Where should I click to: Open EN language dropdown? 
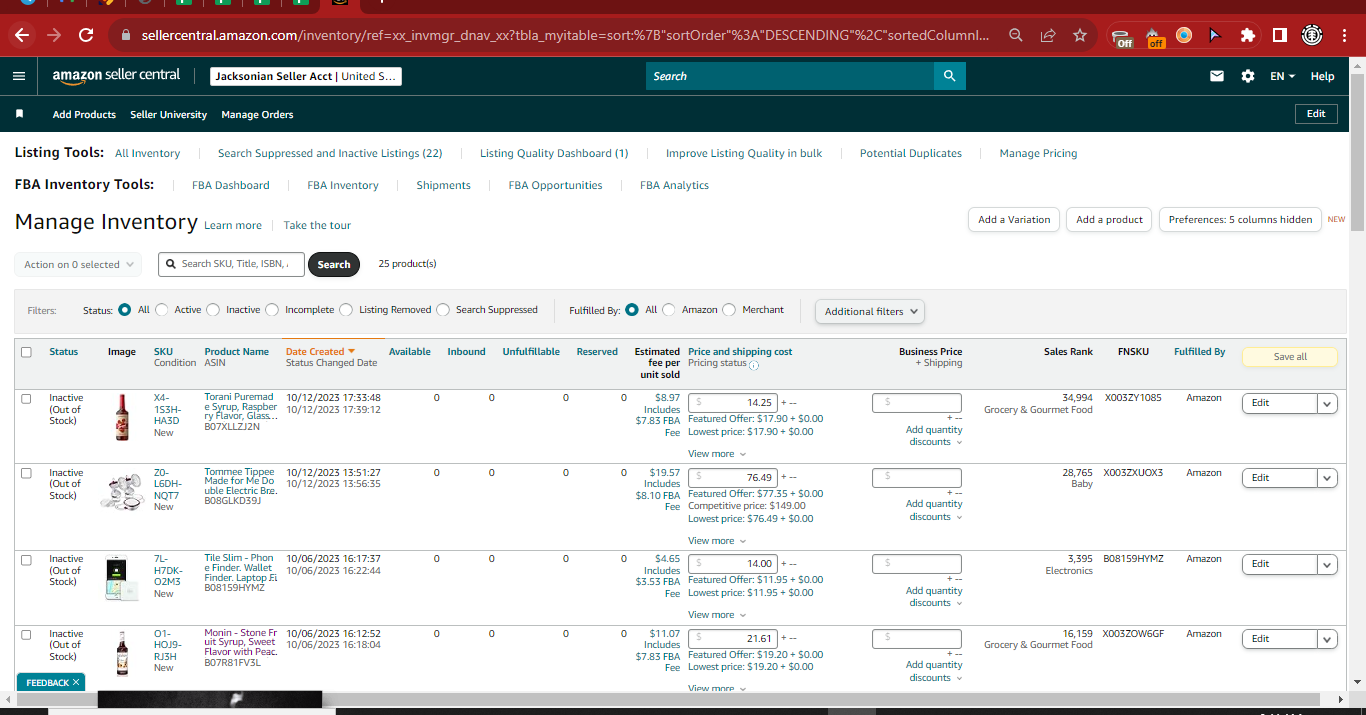(x=1282, y=76)
